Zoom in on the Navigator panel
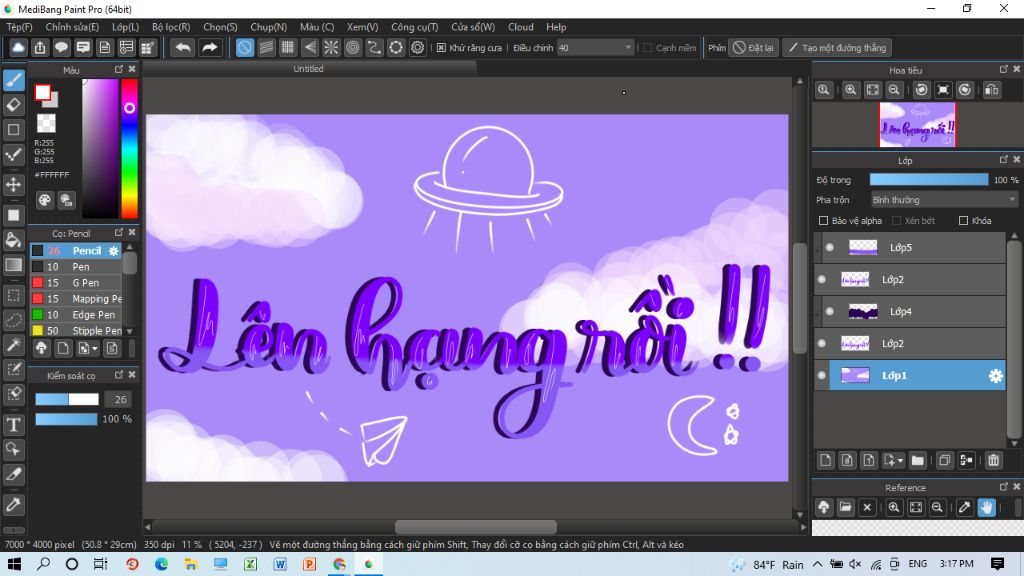1024x576 pixels. click(x=850, y=90)
